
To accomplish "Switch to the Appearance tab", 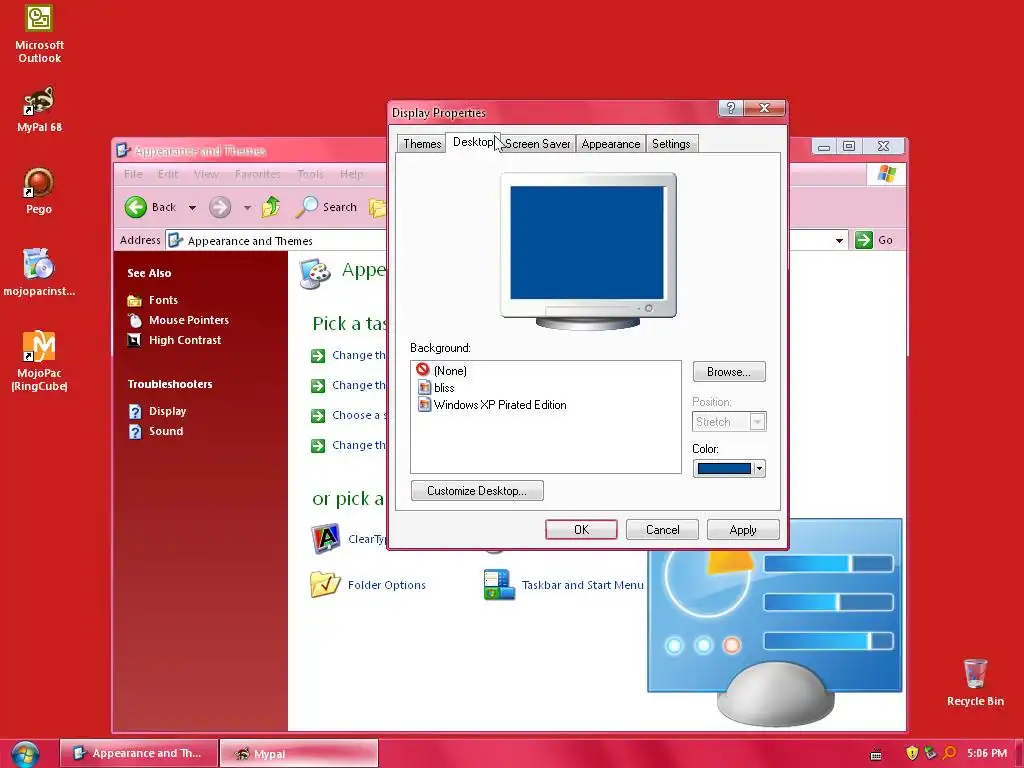I will (611, 144).
